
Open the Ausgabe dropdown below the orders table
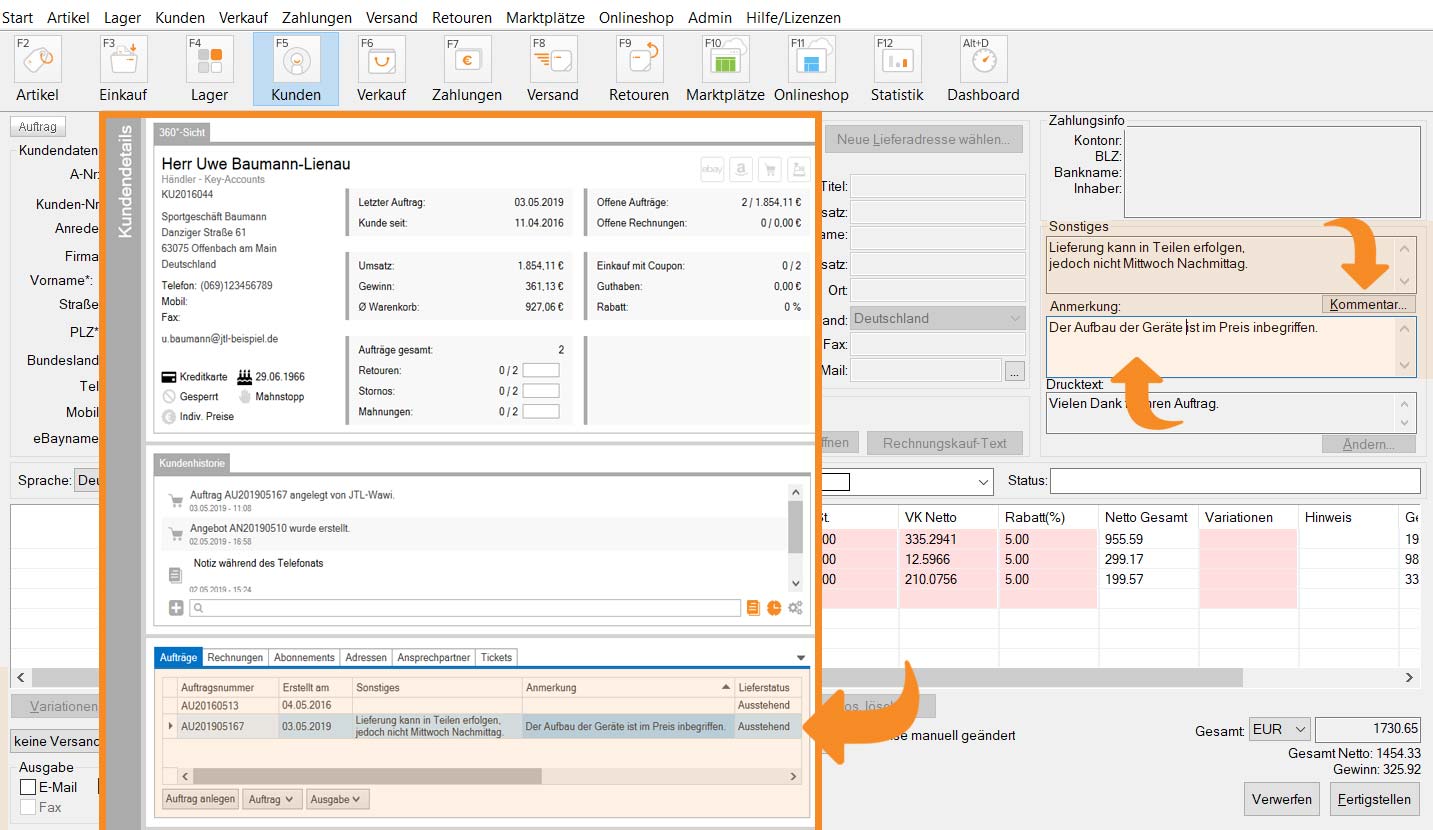point(339,799)
